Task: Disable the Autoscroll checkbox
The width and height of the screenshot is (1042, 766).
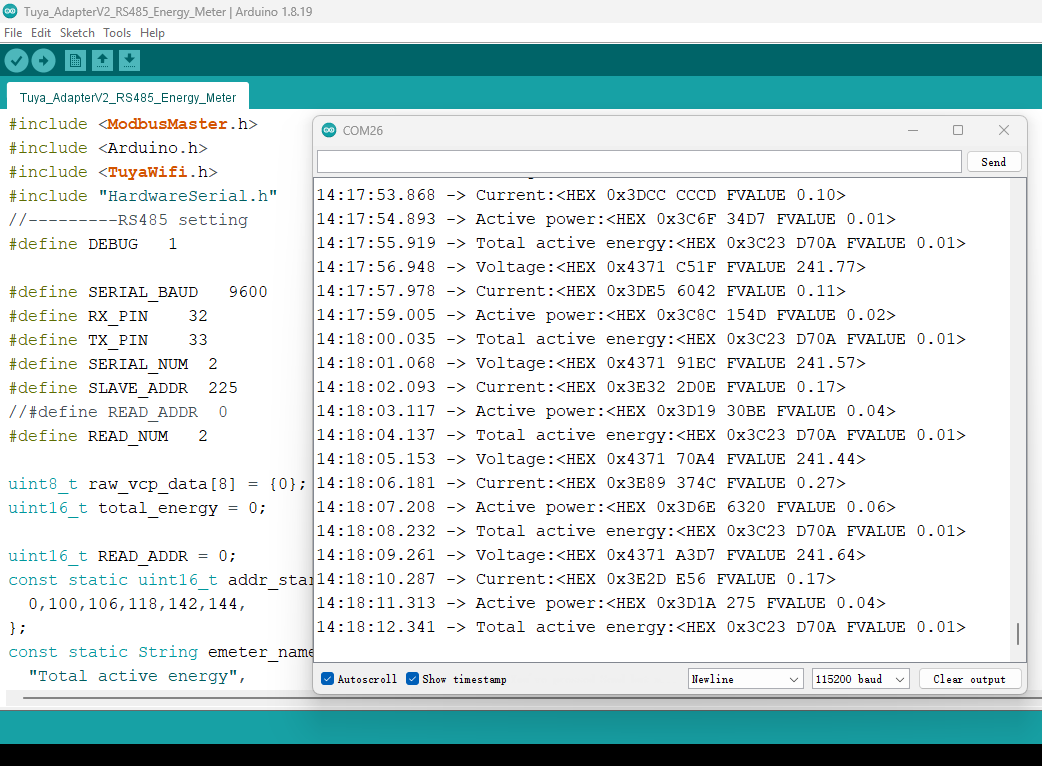Action: pos(328,679)
